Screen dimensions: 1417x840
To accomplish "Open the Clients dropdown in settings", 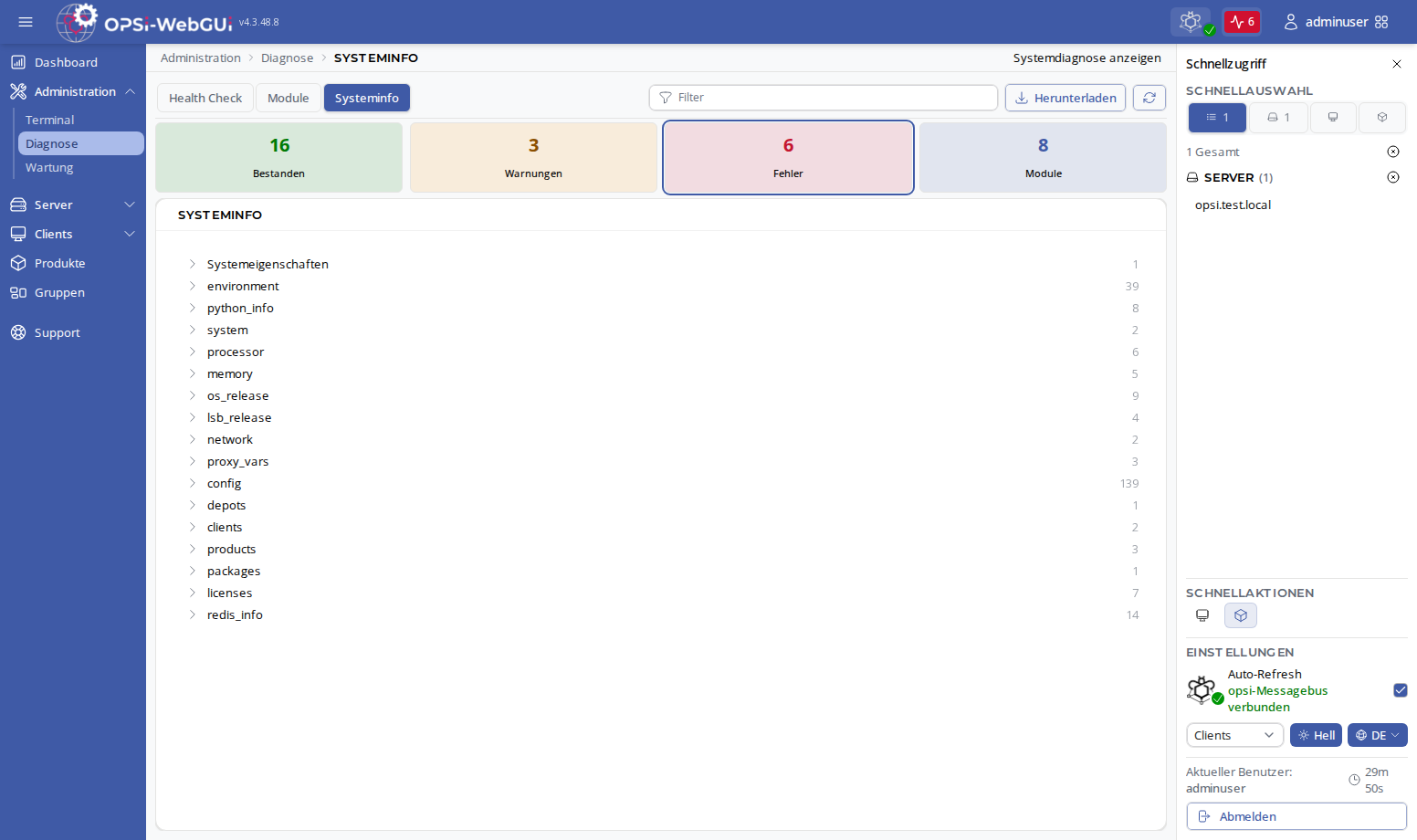I will pyautogui.click(x=1234, y=735).
